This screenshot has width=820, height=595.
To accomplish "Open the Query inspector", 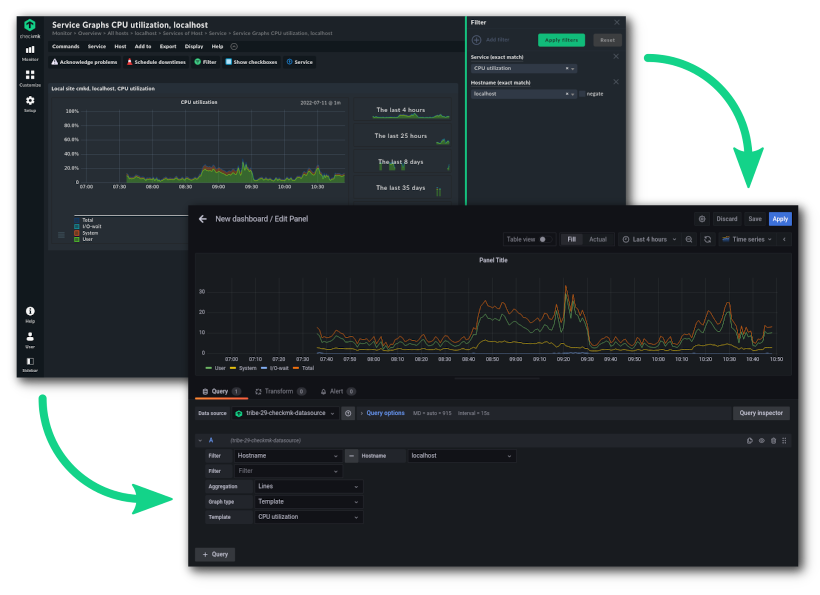I will 761,413.
